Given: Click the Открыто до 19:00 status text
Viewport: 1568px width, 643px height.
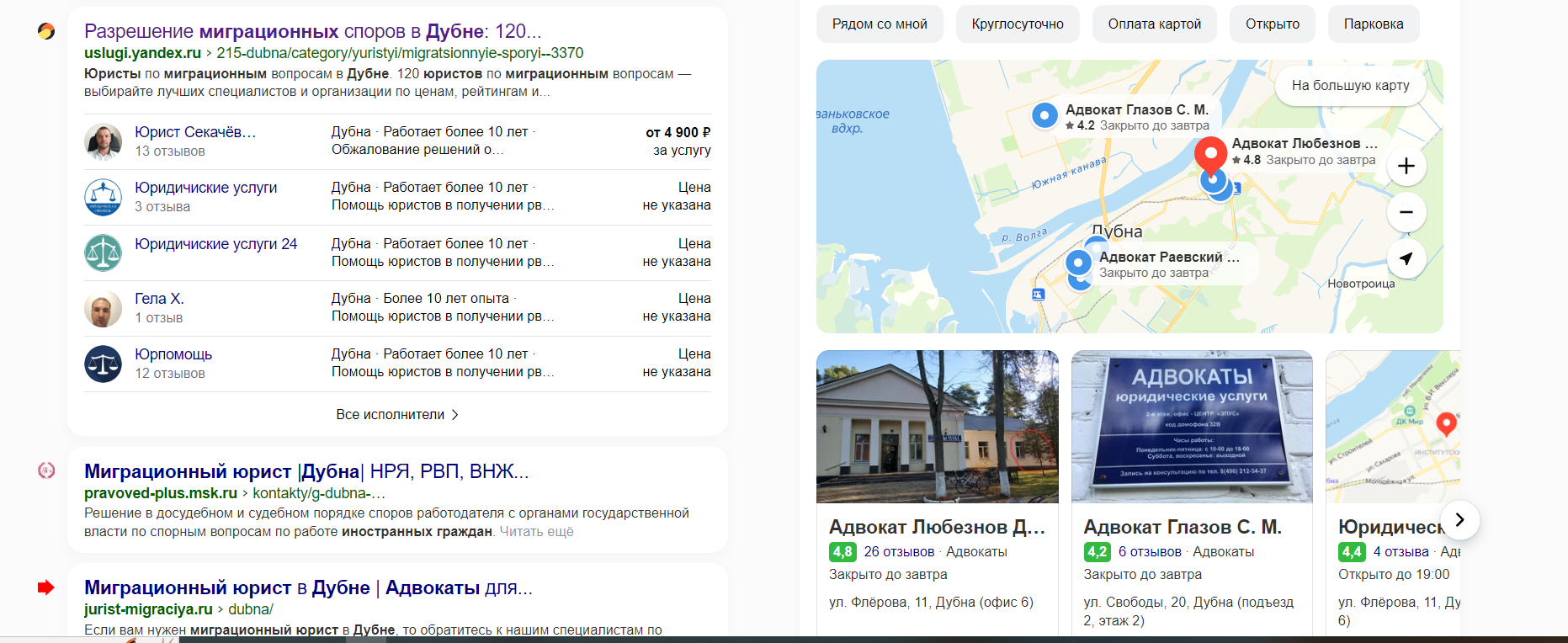Looking at the screenshot, I should coord(1394,575).
